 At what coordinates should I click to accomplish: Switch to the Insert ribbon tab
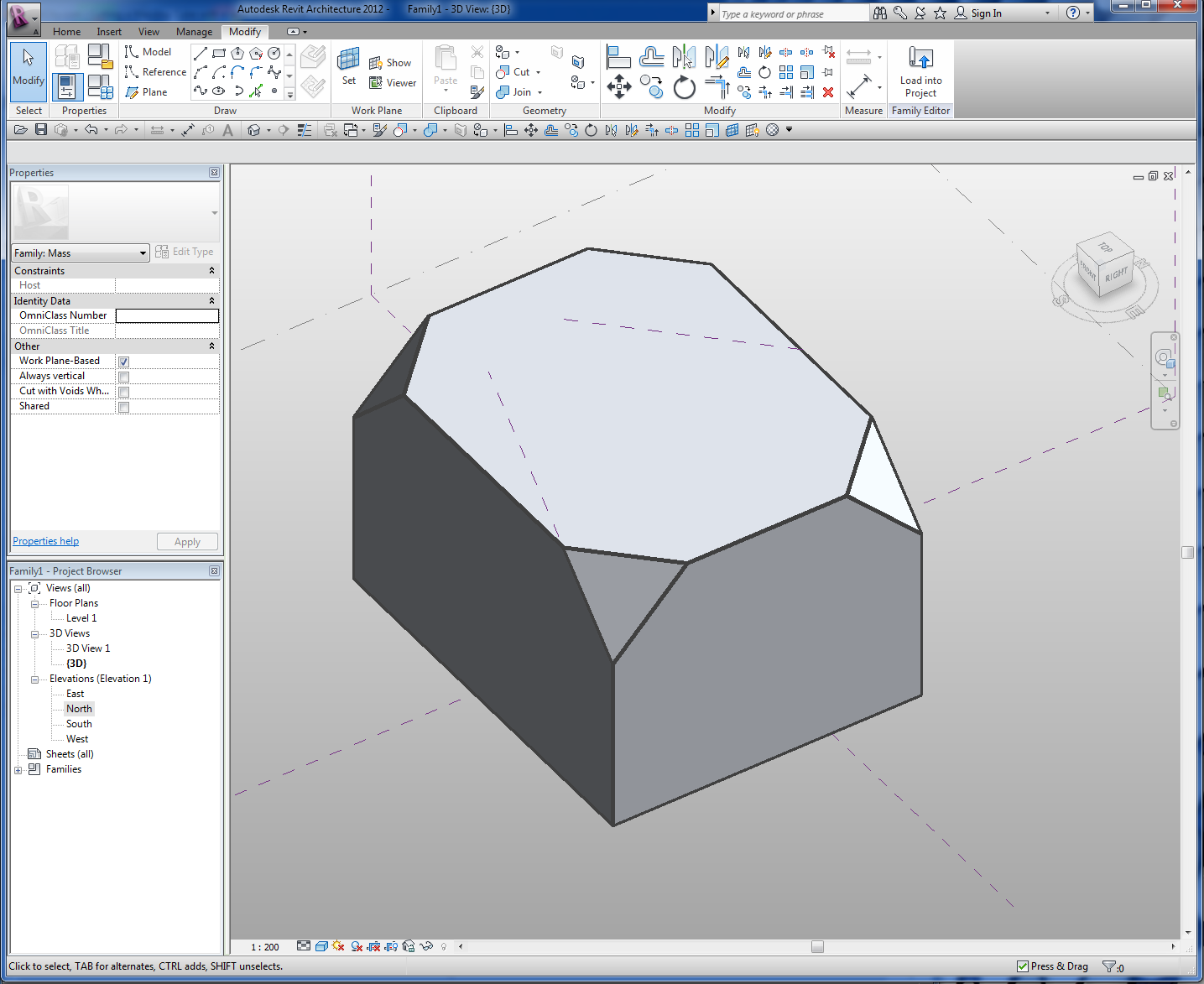(x=109, y=32)
